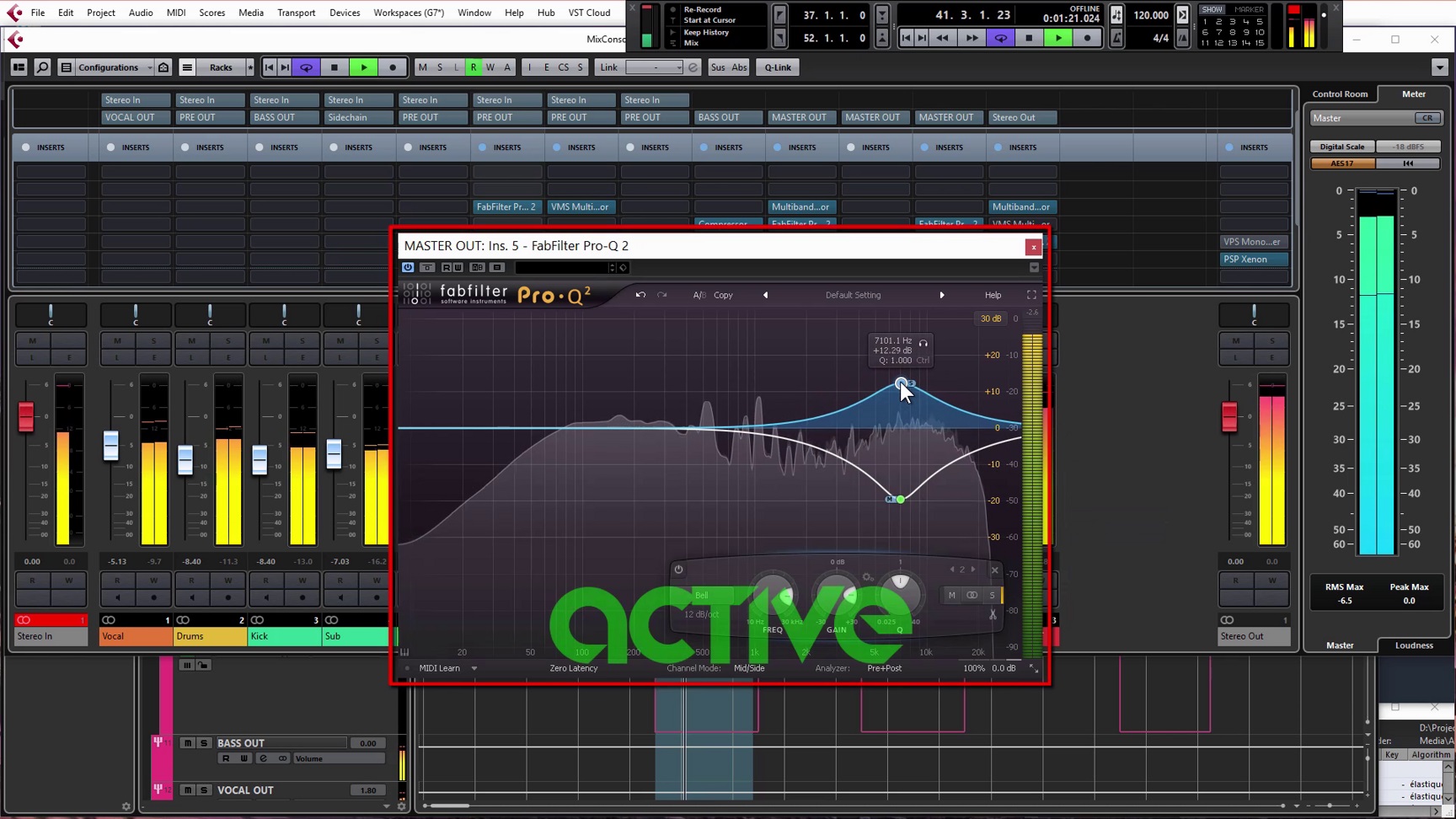Open the Configurations dropdown

[x=115, y=67]
